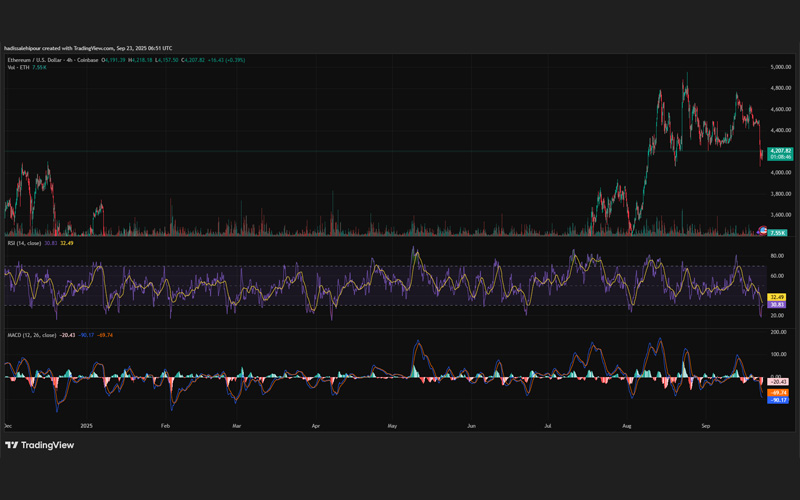Select the MACD (12, 26, close) indicator legend

coord(32,335)
